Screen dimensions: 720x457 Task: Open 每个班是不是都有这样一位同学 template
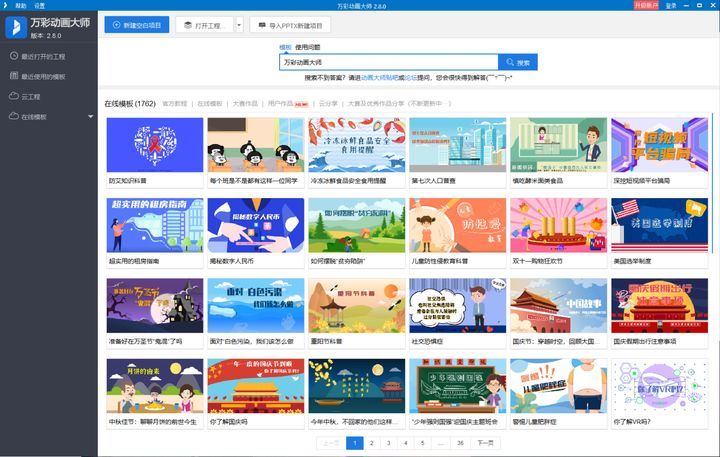[256, 145]
